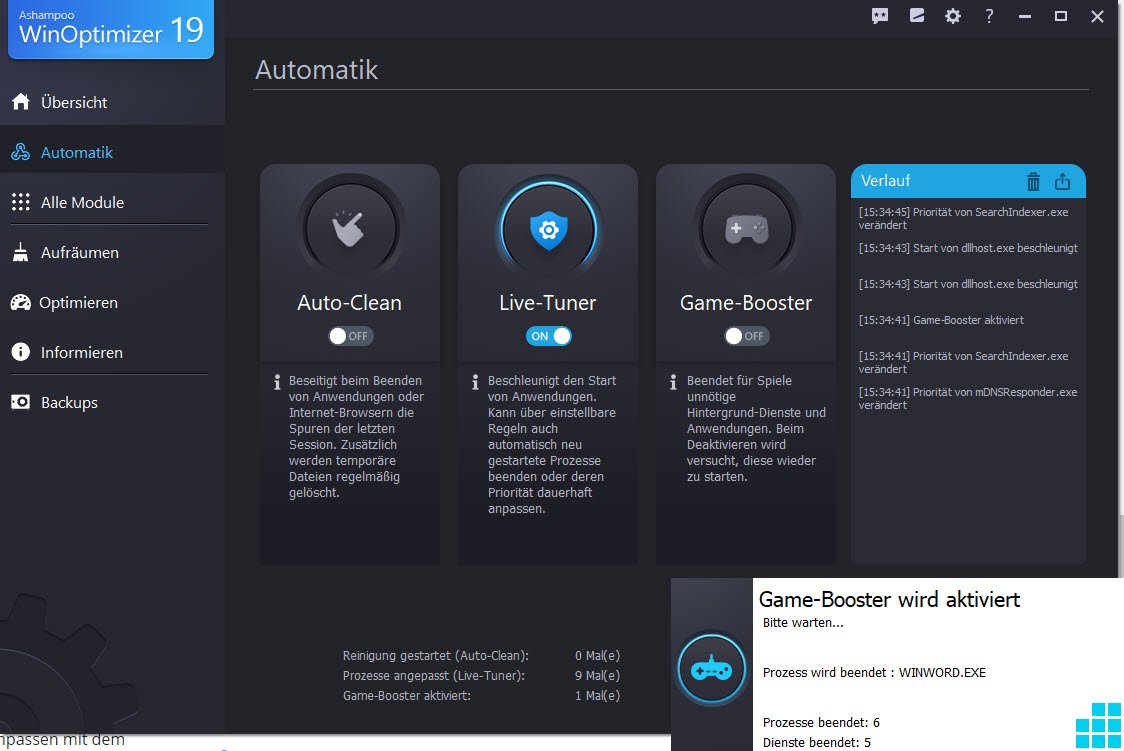
Task: Click the Game-Booster gamepad icon
Action: (x=746, y=229)
